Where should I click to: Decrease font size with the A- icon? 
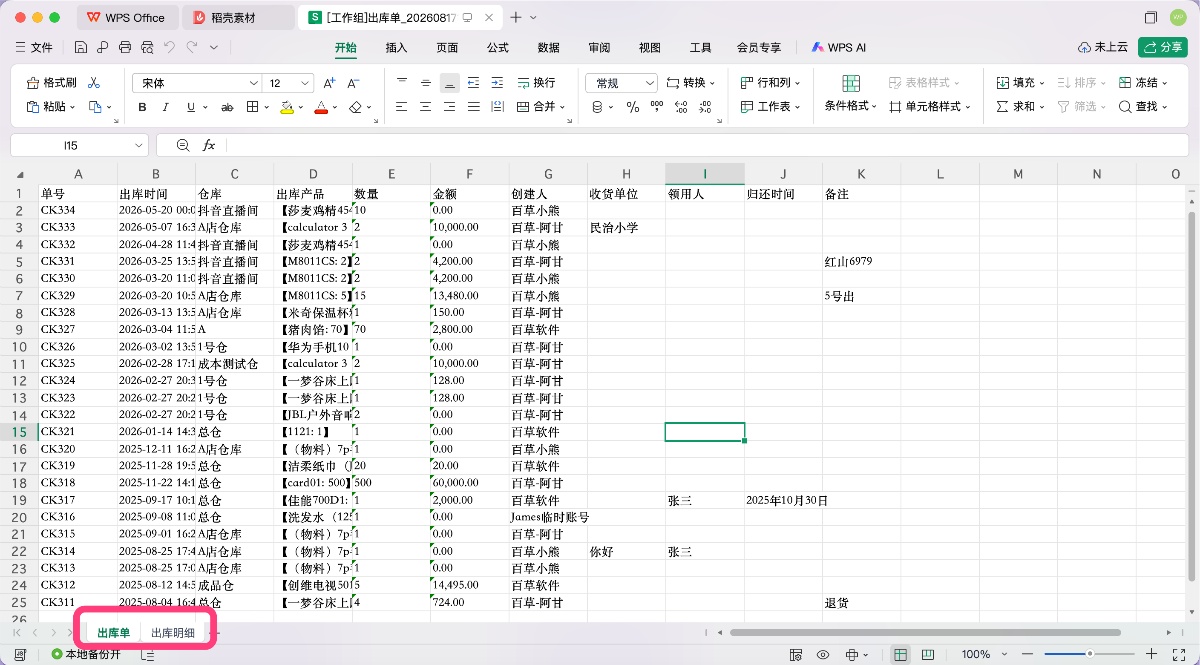click(353, 83)
